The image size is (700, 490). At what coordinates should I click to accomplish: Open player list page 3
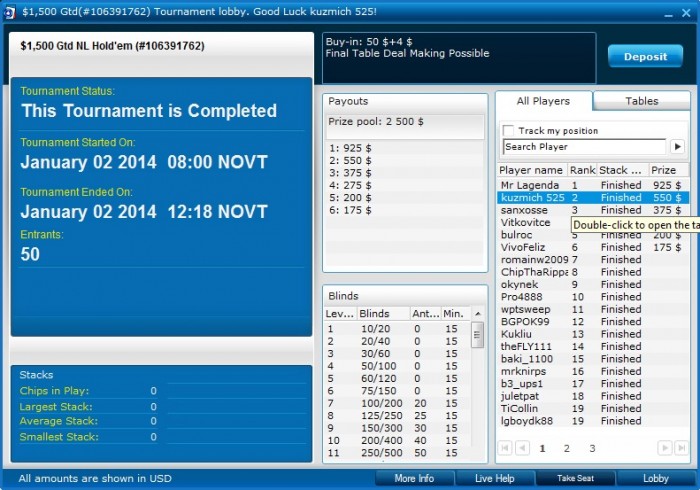tap(592, 448)
